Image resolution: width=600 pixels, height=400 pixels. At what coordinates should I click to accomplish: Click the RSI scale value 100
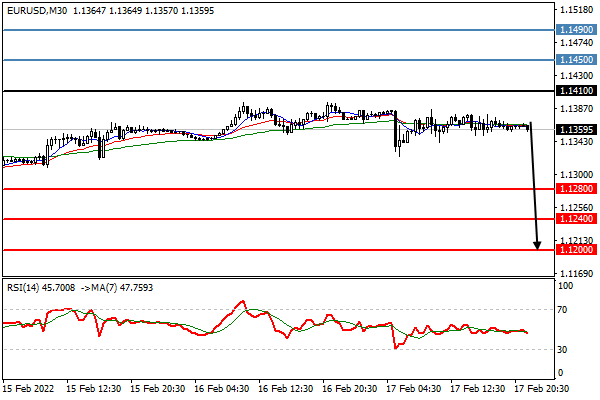566,286
